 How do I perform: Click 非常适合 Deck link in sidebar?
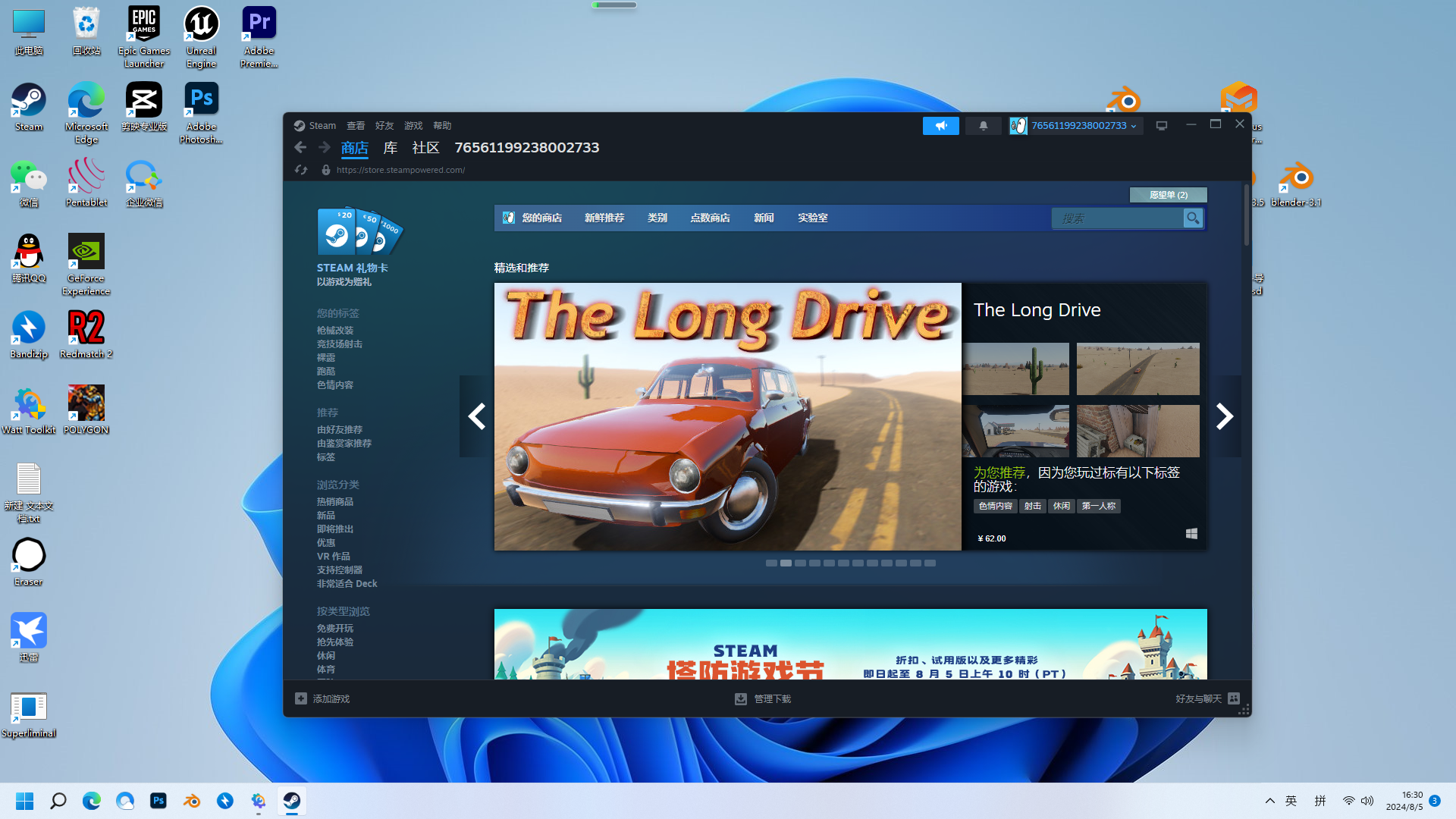pyautogui.click(x=347, y=584)
